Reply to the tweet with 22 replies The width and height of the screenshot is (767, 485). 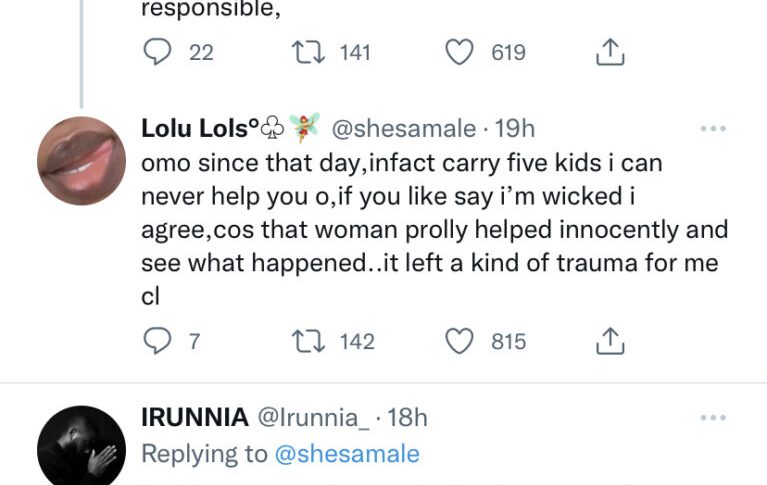(x=158, y=52)
